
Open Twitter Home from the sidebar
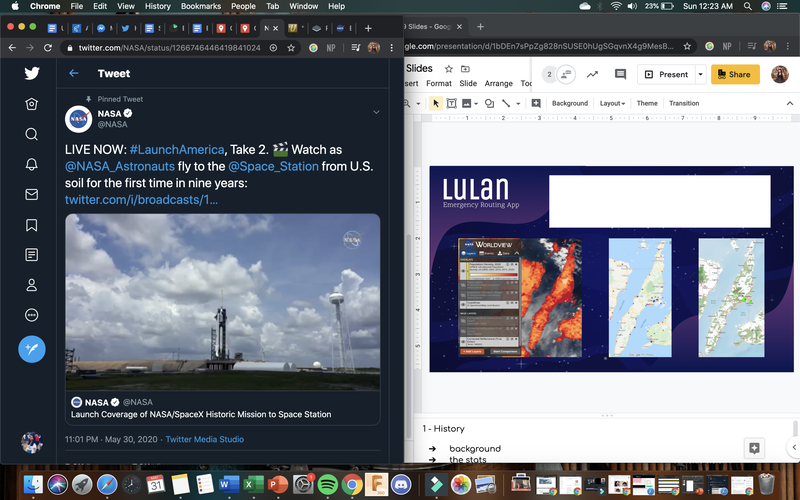(x=32, y=104)
